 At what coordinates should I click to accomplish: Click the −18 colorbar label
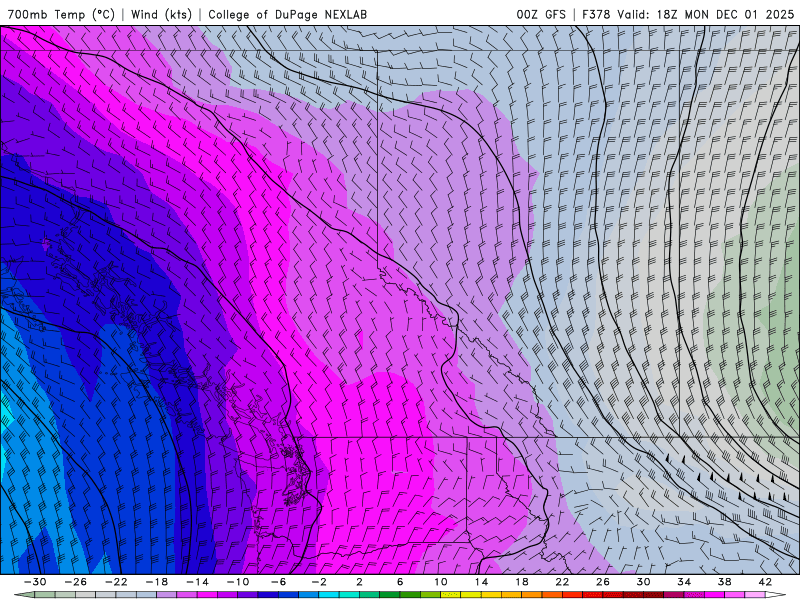[157, 582]
